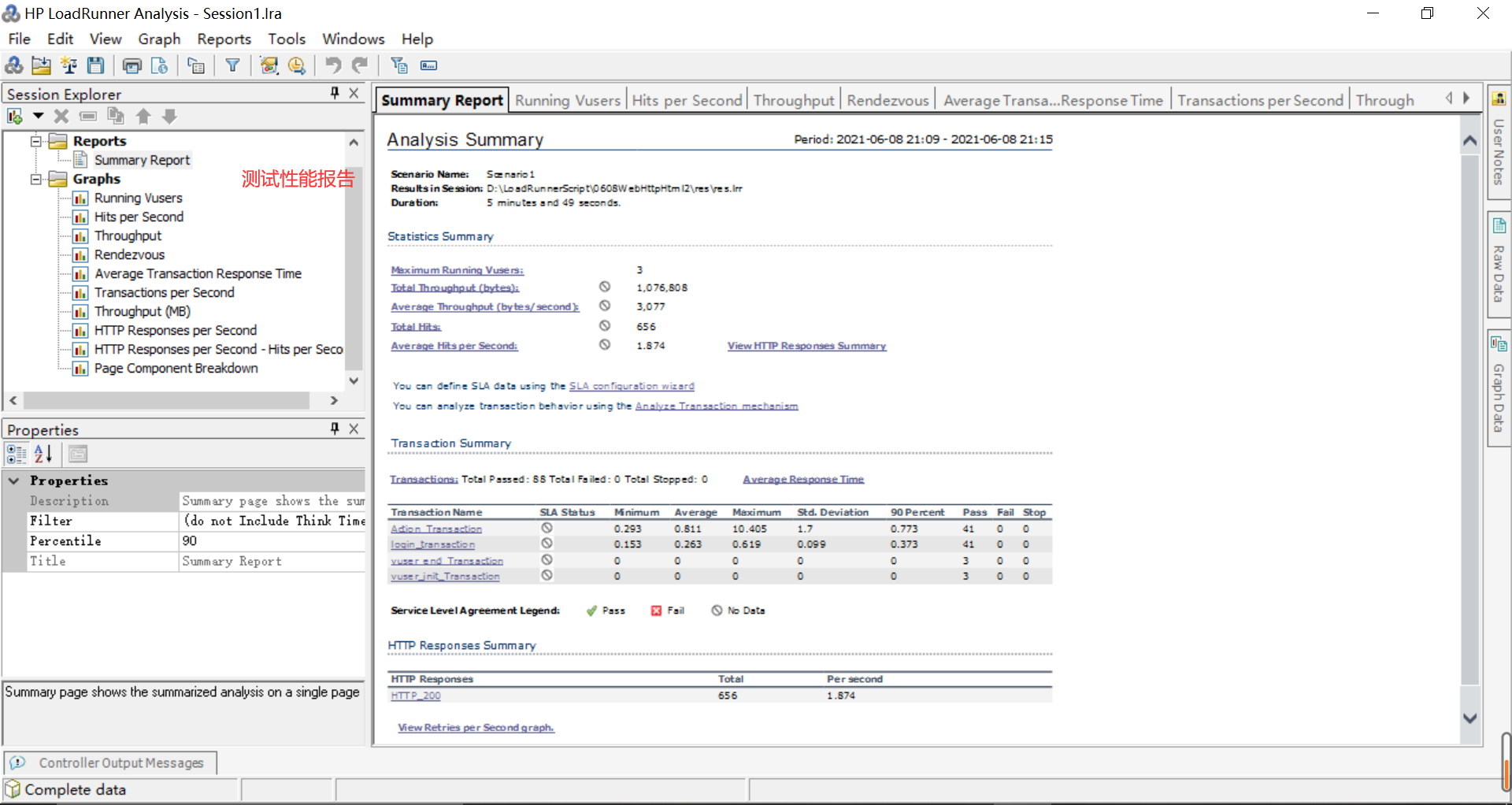Select Page Component Breakdown graph
The height and width of the screenshot is (805, 1512).
coord(176,368)
